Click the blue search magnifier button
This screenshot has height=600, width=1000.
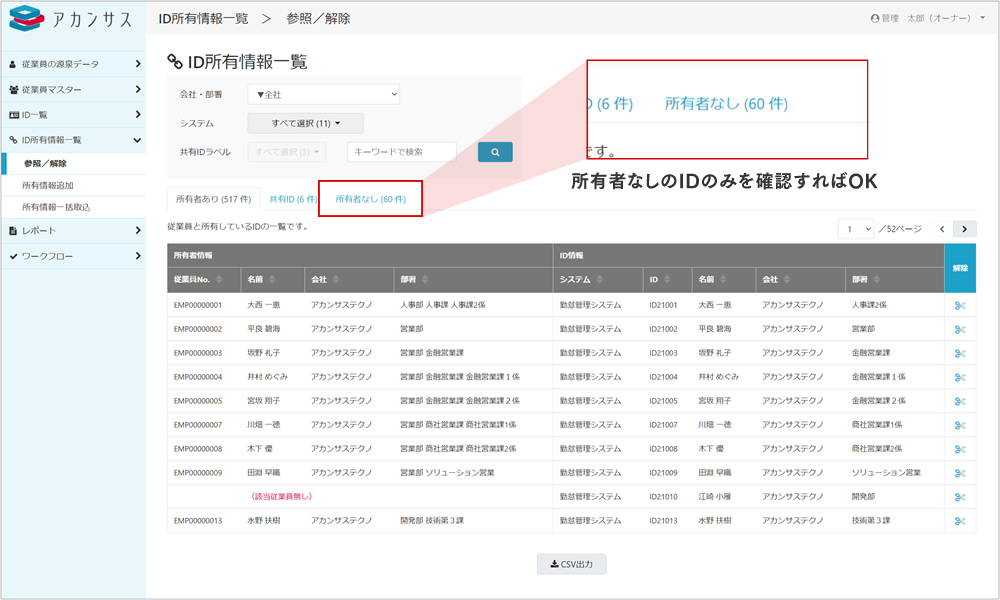(x=495, y=152)
